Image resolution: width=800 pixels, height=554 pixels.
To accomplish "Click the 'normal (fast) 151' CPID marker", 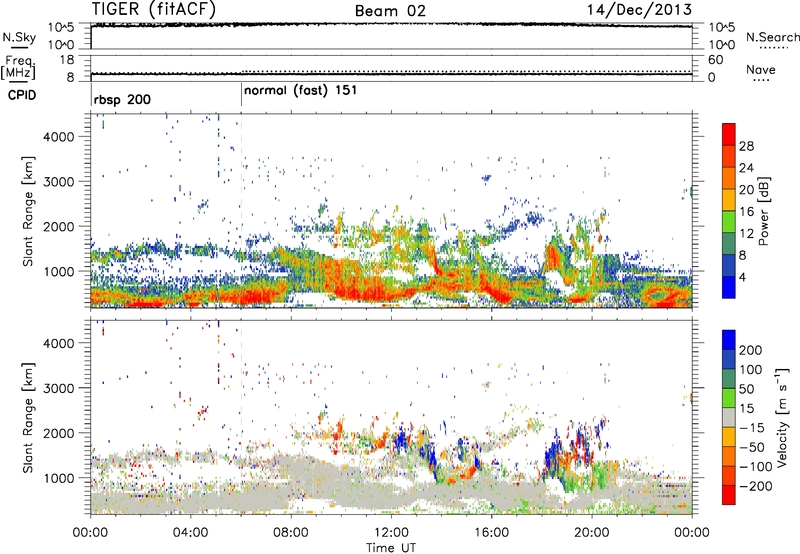I will pyautogui.click(x=301, y=91).
